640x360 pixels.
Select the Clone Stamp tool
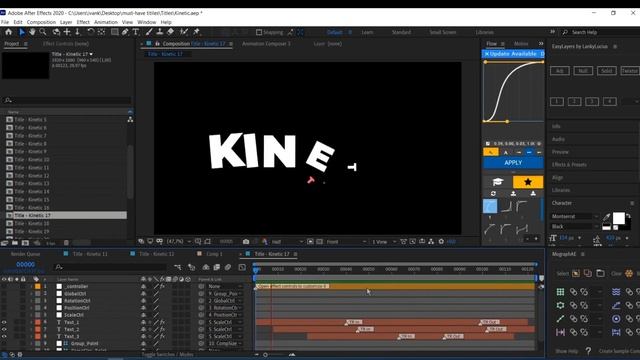click(160, 32)
